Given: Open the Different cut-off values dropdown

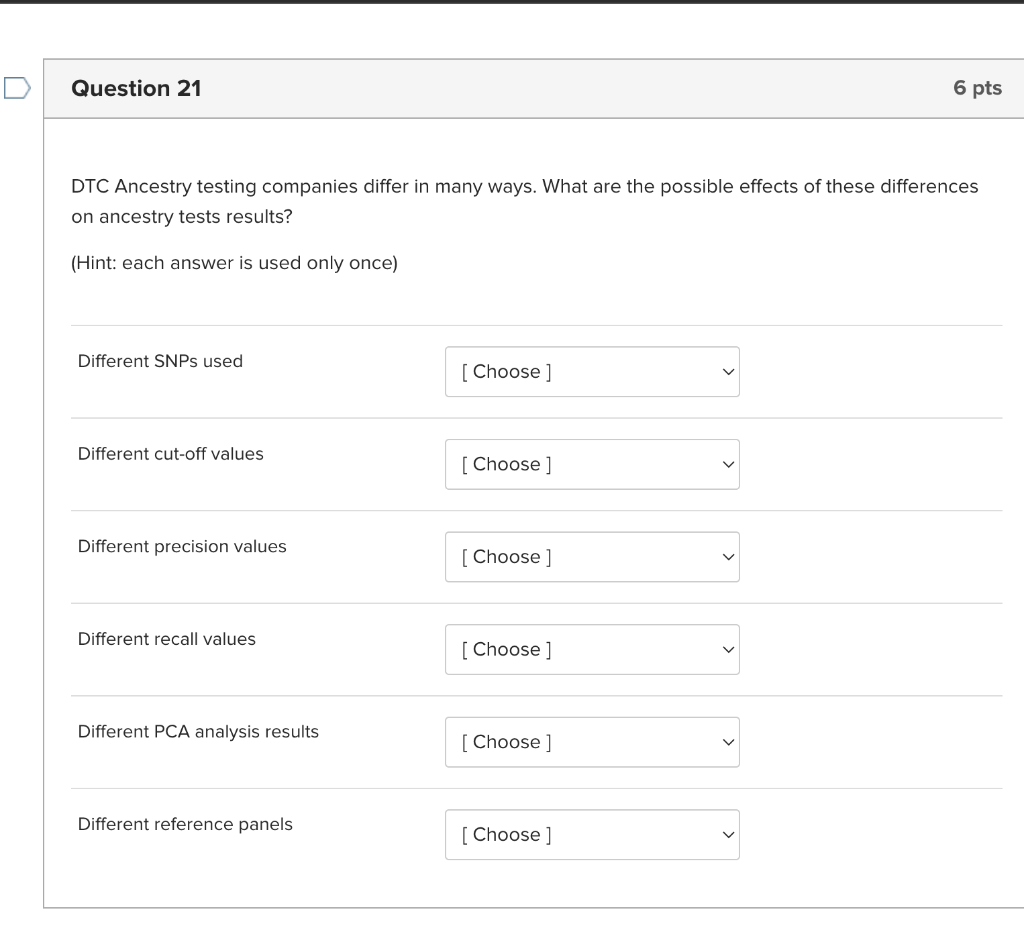Looking at the screenshot, I should (591, 464).
